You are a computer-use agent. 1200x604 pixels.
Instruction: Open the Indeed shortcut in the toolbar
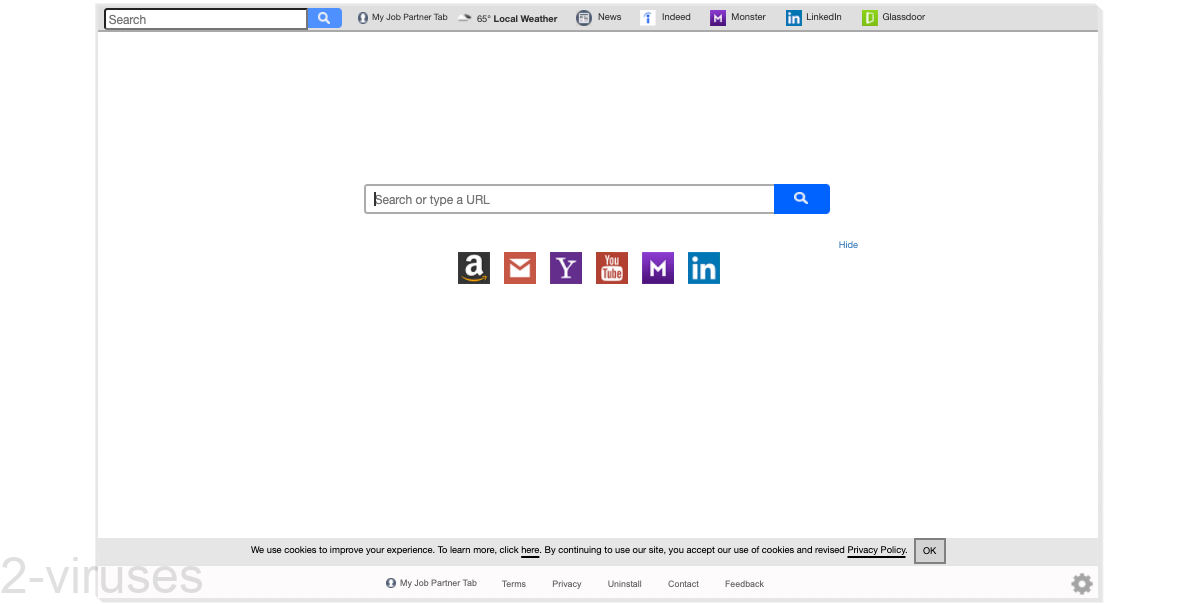coord(666,17)
